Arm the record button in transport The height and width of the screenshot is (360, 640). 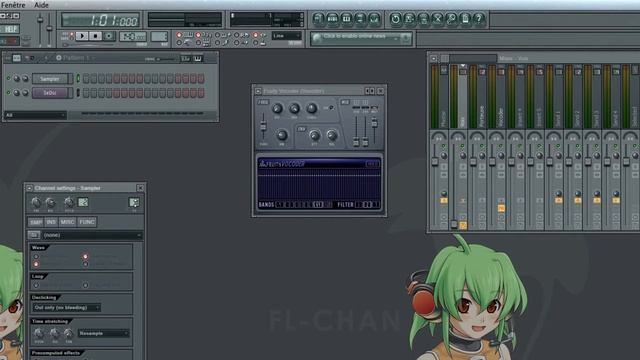click(x=109, y=36)
